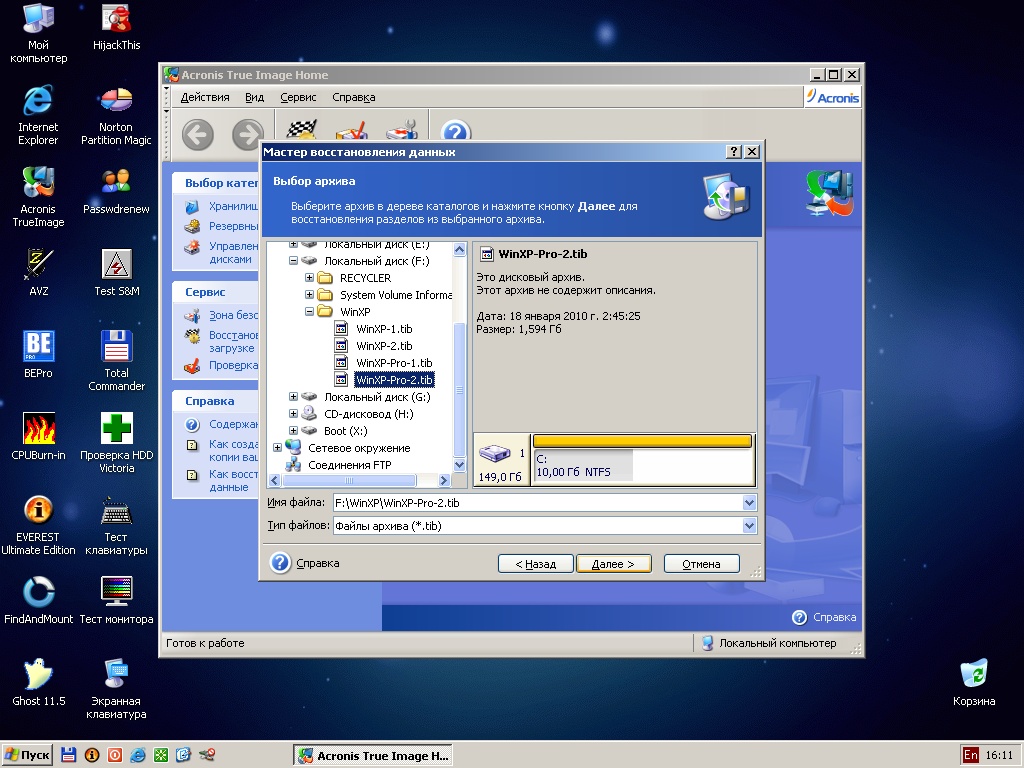Click the Проверка link in Сервис sidebar
This screenshot has width=1024, height=768.
pos(233,365)
